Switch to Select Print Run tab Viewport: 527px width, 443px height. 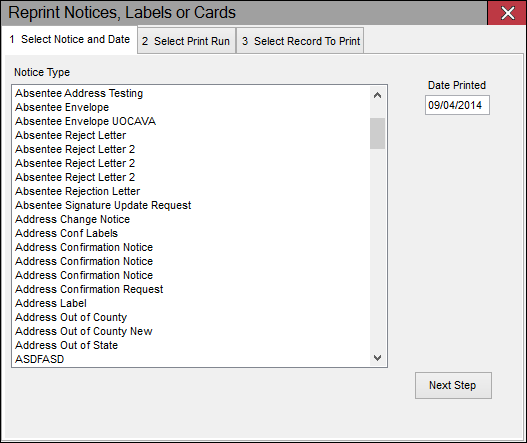click(x=186, y=41)
